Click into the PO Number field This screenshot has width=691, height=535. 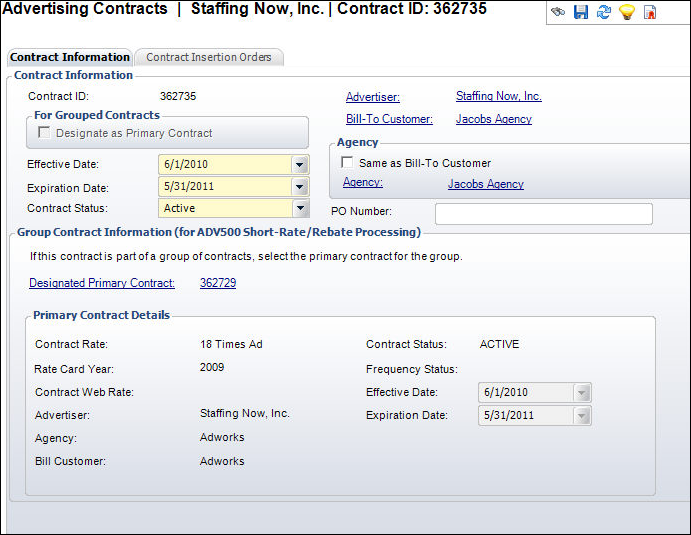point(544,214)
